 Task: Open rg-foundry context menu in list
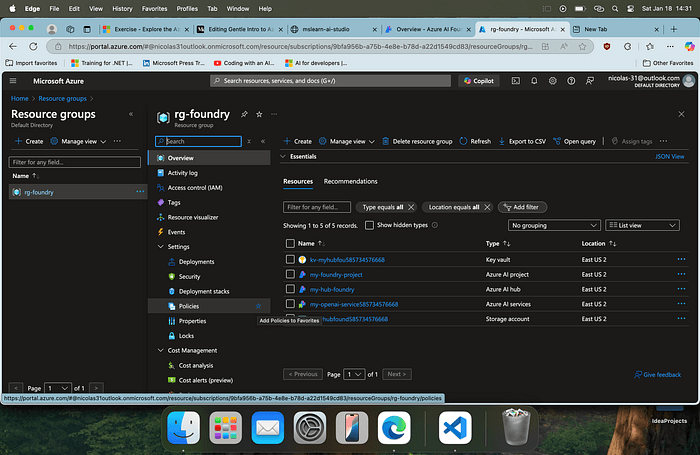click(x=140, y=192)
